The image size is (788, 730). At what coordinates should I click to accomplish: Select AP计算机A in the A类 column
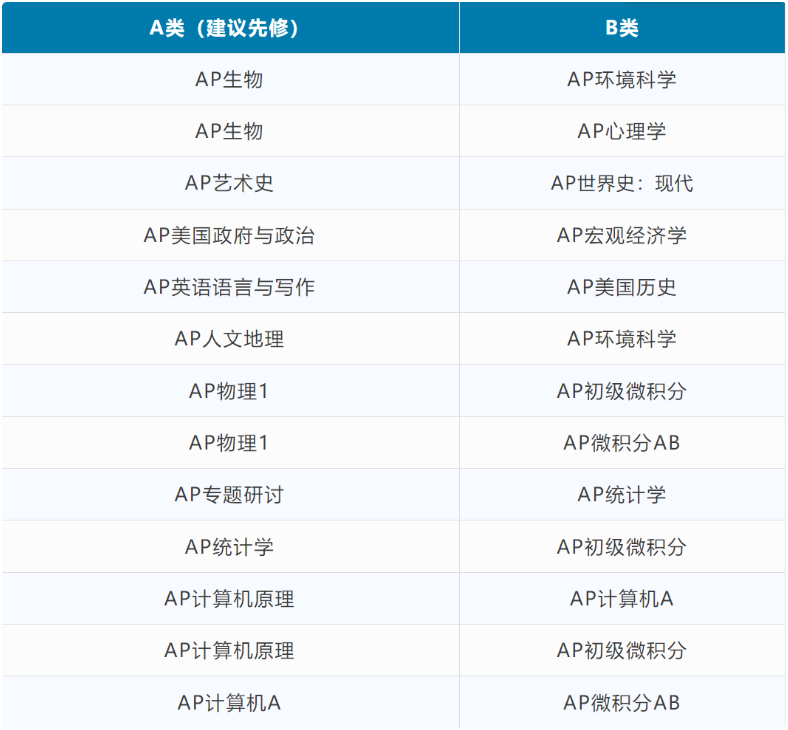pyautogui.click(x=230, y=702)
